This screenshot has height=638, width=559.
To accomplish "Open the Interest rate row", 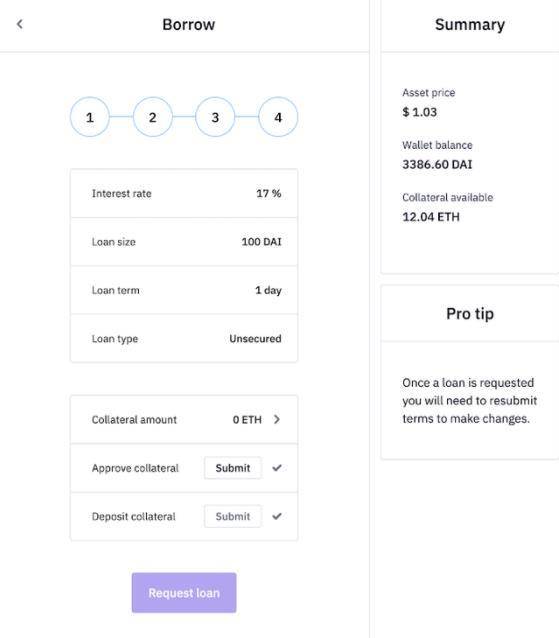I will coord(184,194).
